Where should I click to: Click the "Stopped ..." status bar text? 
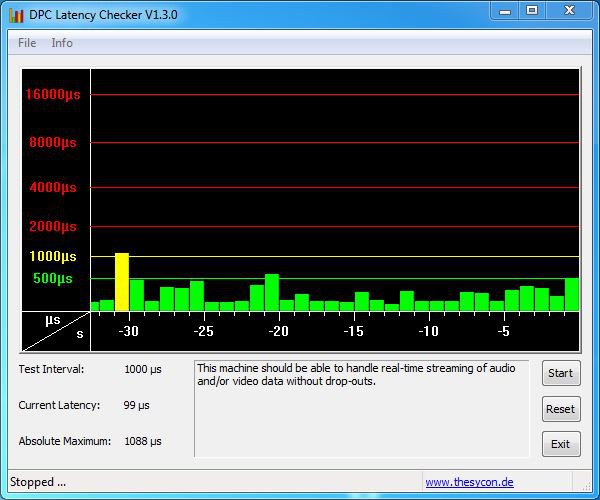coord(38,482)
